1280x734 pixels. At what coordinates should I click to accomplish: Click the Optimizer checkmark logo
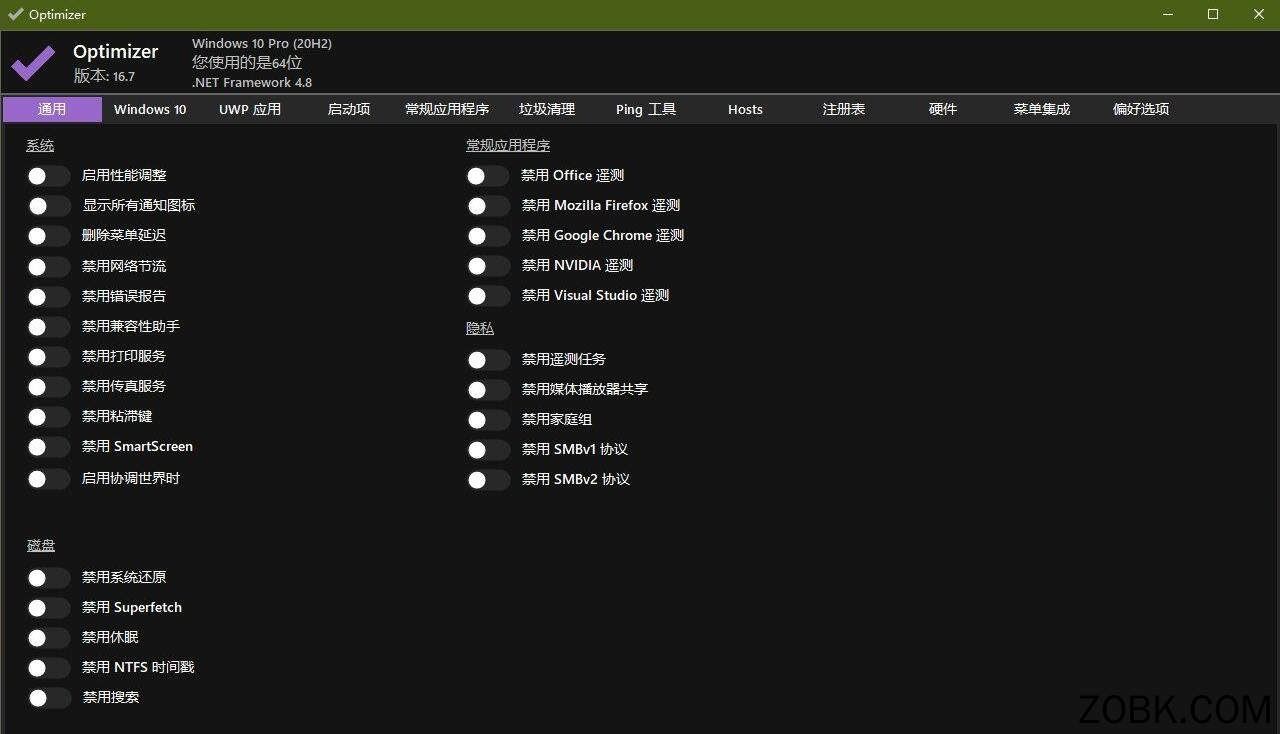click(x=31, y=61)
